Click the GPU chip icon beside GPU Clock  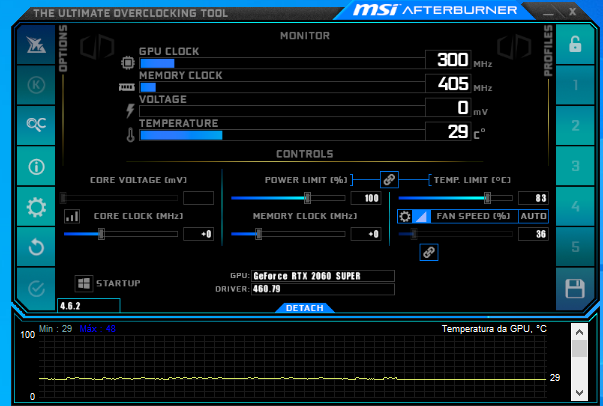(x=128, y=63)
